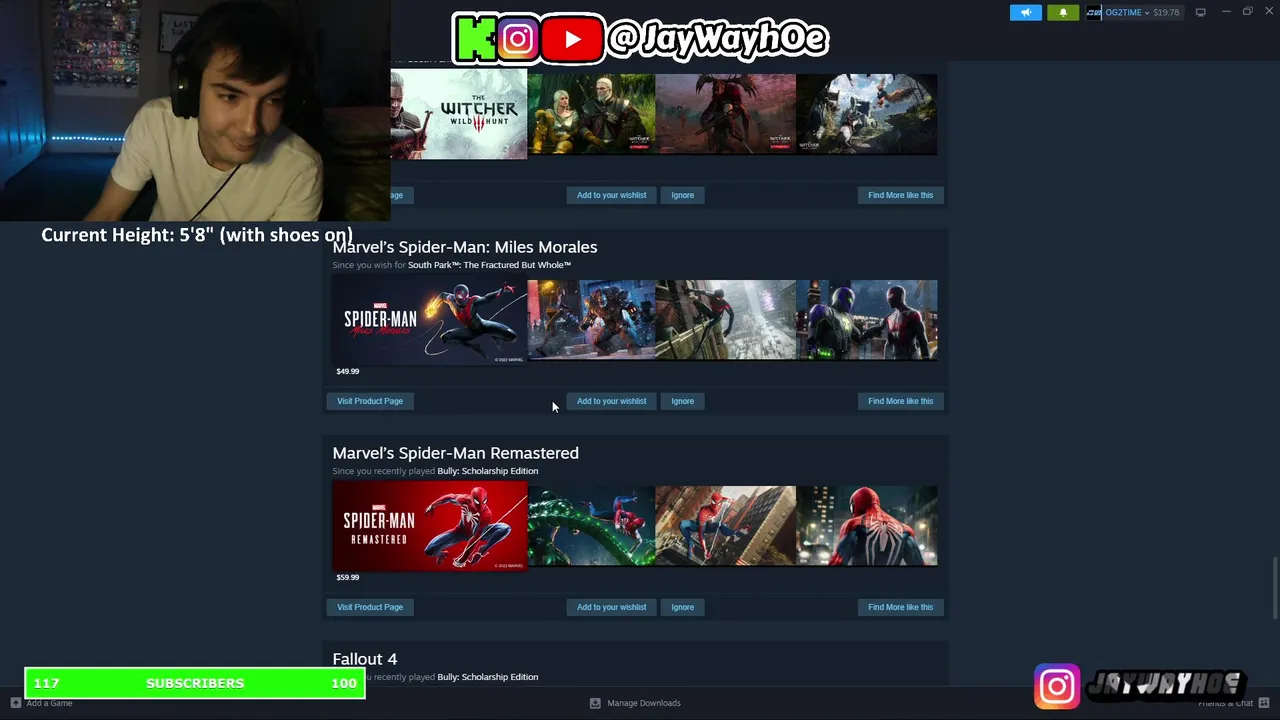Enter Big Picture mode via monitor icon
This screenshot has height=720, width=1280.
click(x=1200, y=12)
